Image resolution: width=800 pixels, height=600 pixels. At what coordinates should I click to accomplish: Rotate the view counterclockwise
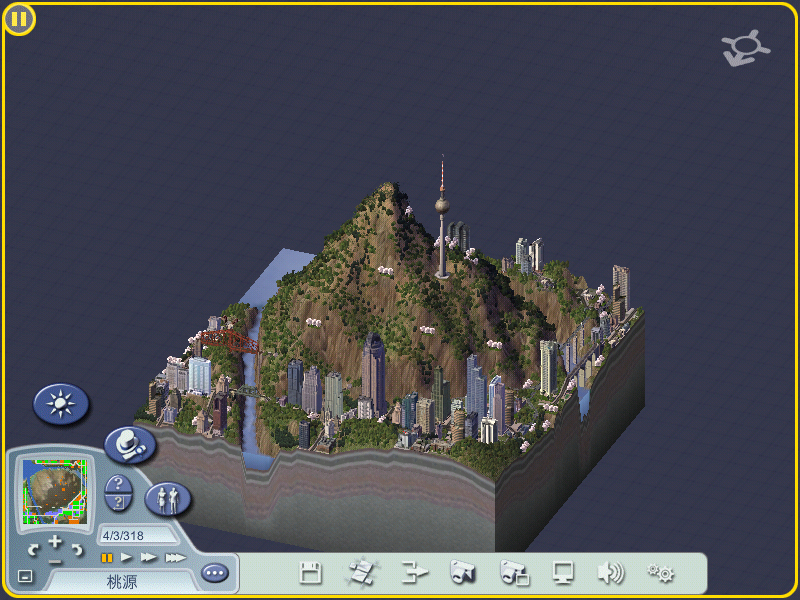point(34,549)
